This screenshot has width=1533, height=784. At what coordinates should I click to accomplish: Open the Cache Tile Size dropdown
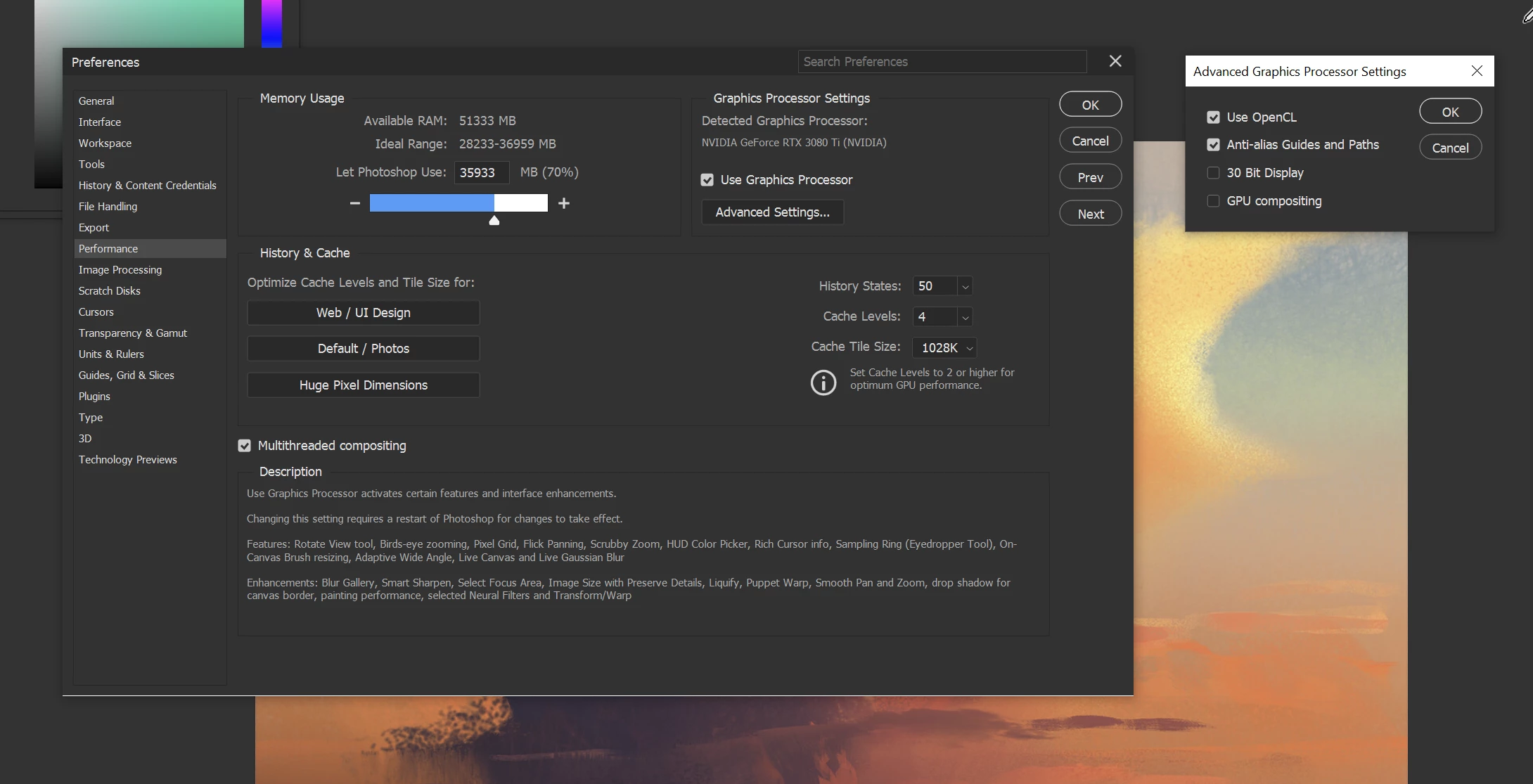969,348
